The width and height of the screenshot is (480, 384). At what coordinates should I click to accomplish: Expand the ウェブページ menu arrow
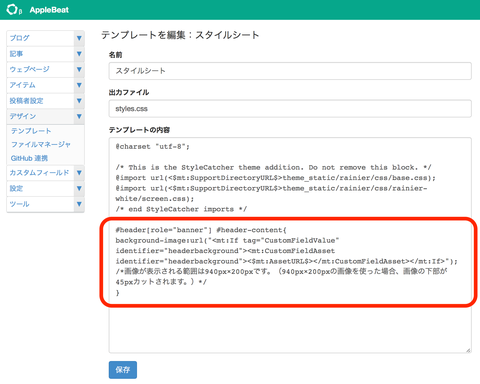[79, 69]
